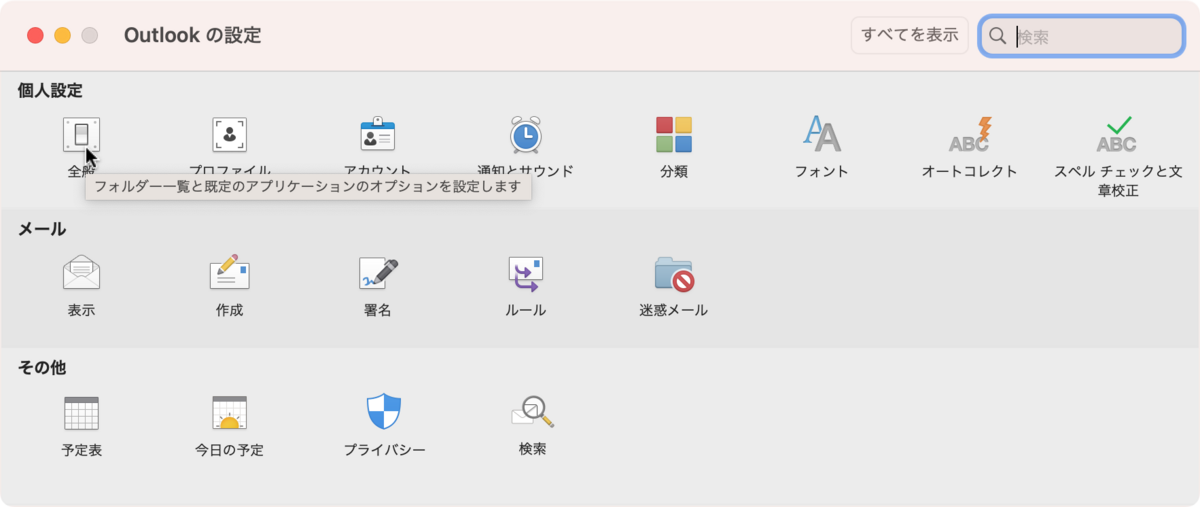Click the 分類 label text

[x=674, y=171]
